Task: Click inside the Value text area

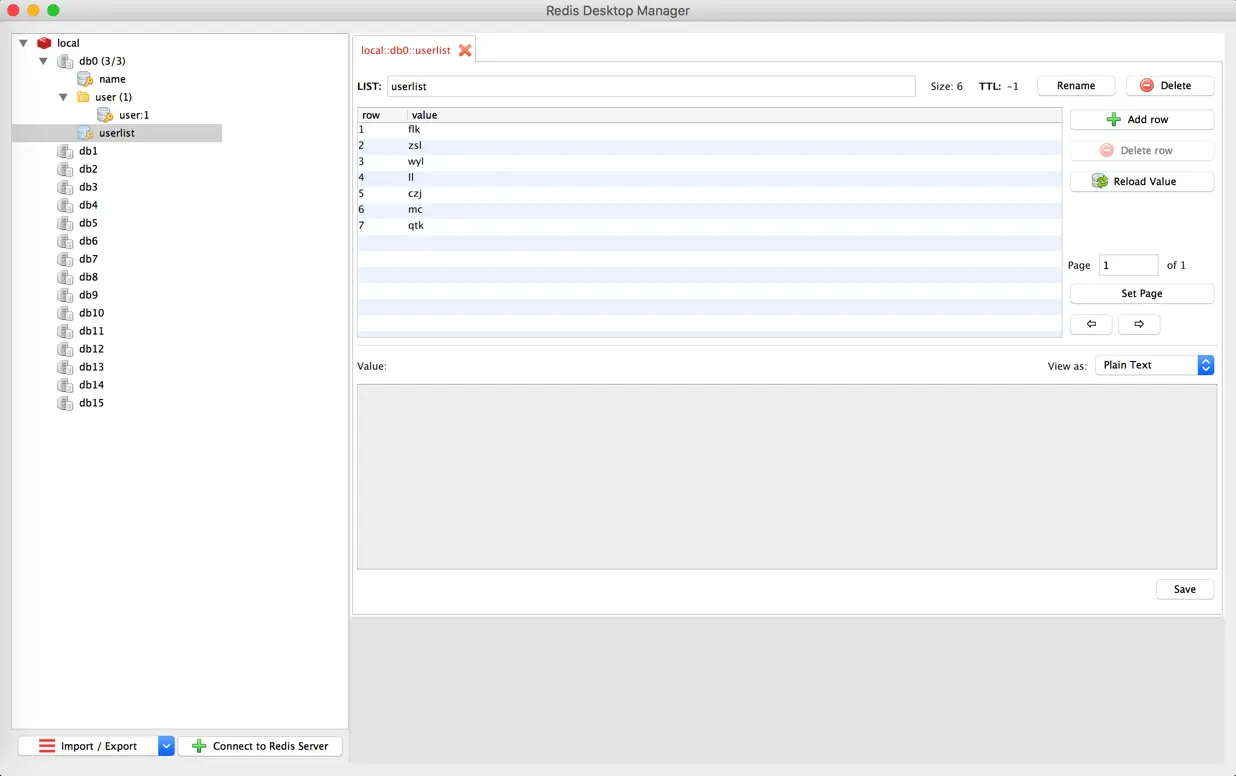Action: coord(787,477)
